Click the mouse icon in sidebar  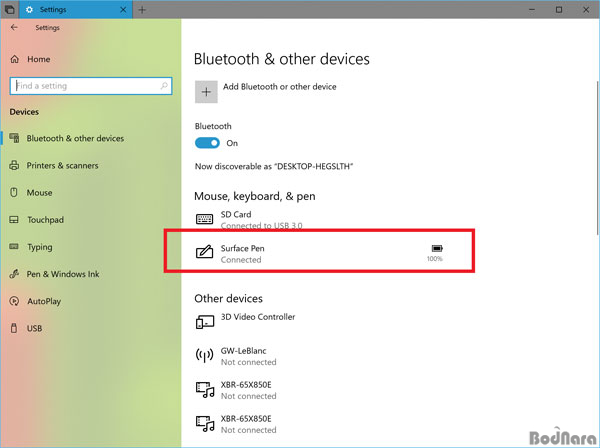[14, 192]
